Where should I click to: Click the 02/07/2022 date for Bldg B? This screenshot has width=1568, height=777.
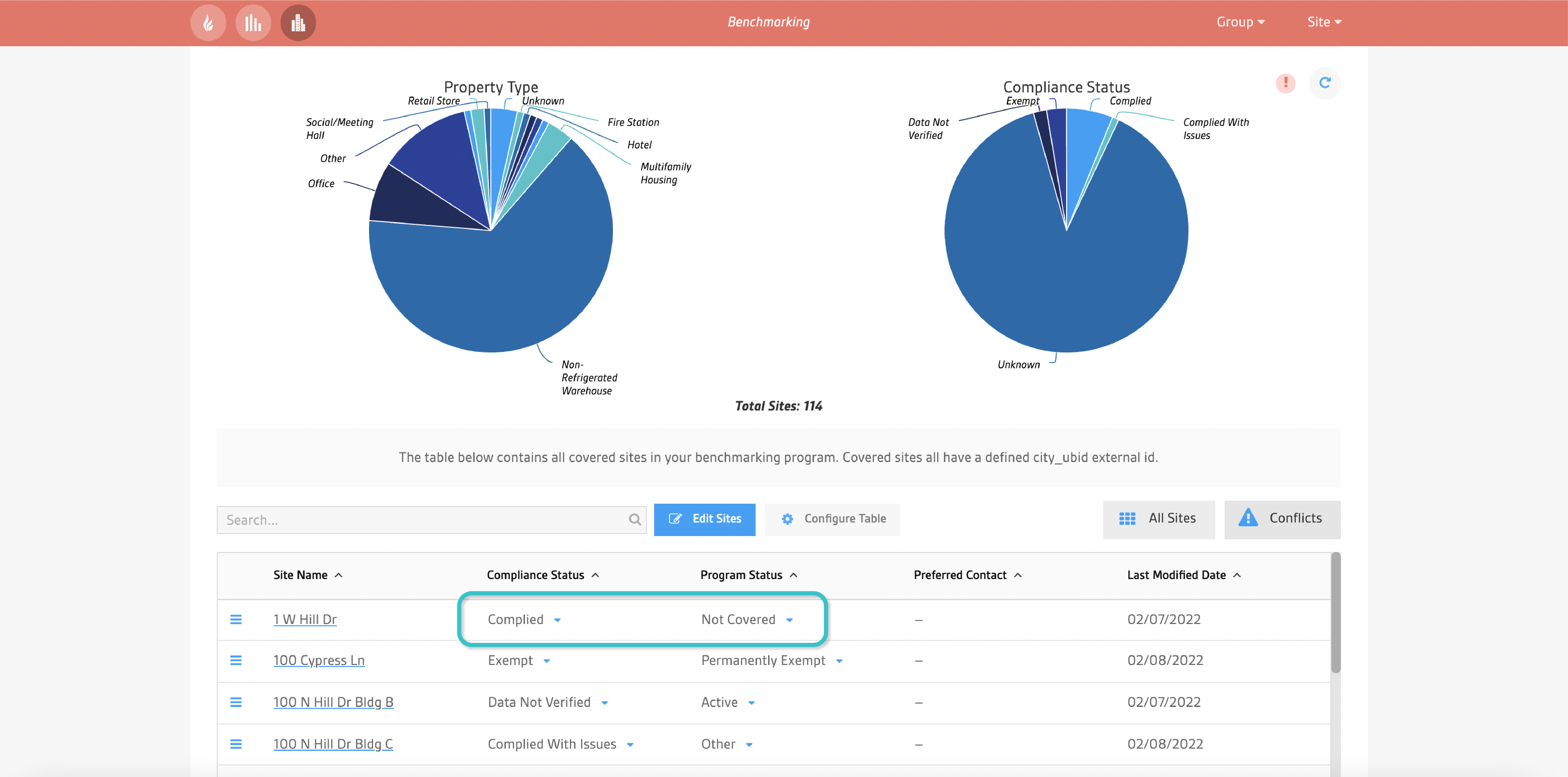click(x=1164, y=703)
